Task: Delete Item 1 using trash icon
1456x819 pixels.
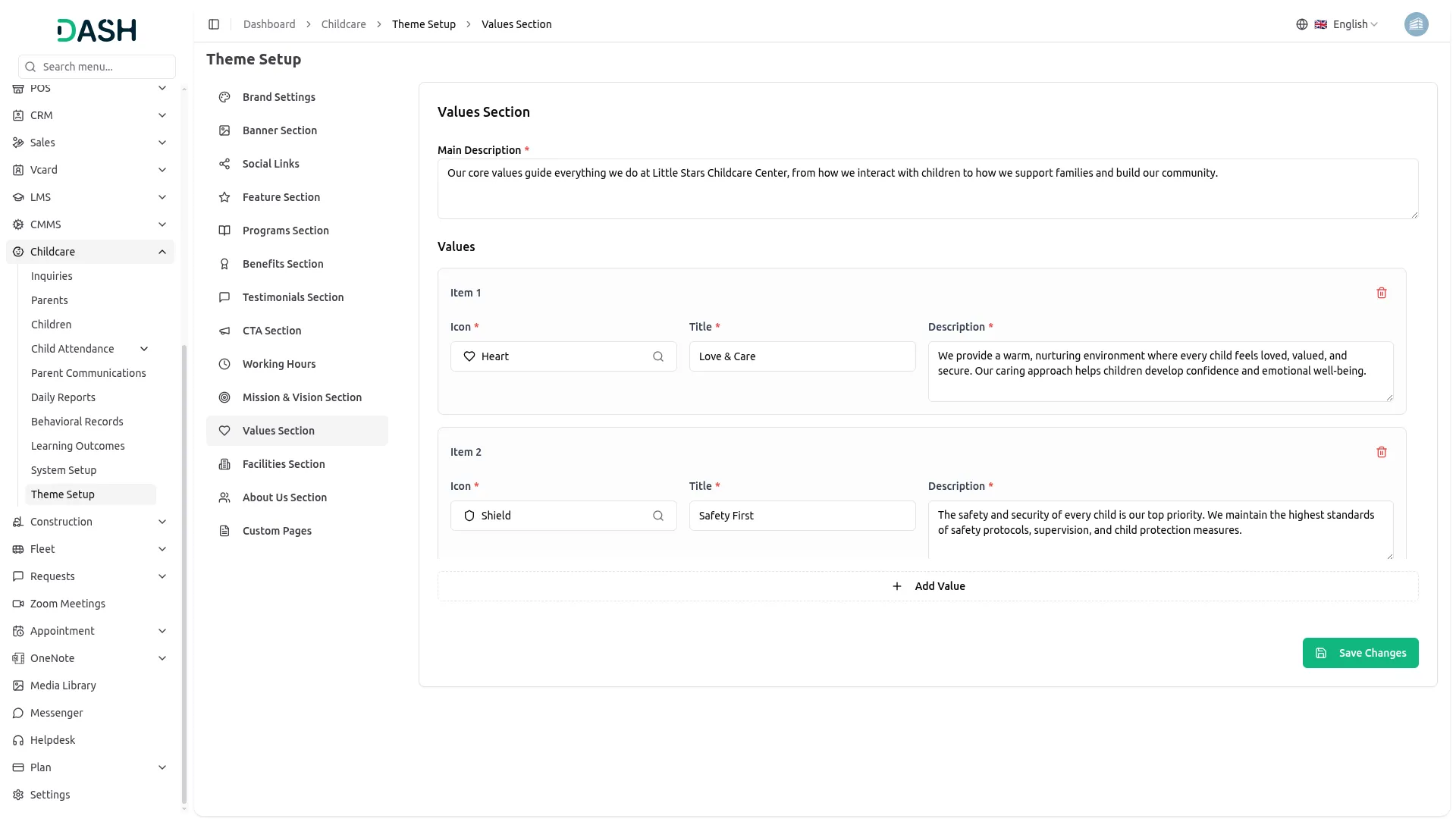Action: tap(1381, 293)
